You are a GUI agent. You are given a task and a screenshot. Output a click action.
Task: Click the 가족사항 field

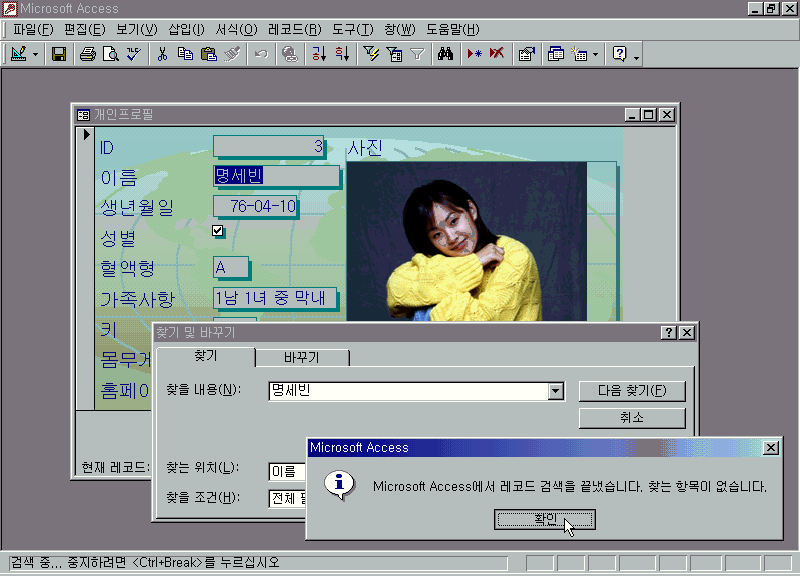point(275,298)
